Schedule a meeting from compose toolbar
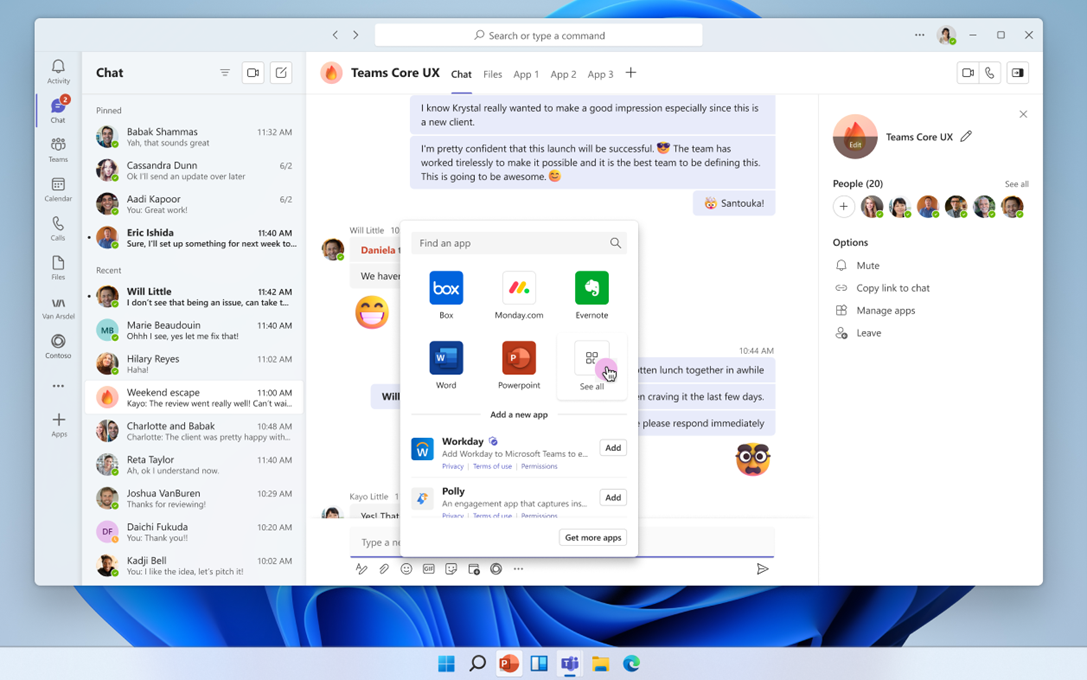The width and height of the screenshot is (1087, 680). (473, 569)
